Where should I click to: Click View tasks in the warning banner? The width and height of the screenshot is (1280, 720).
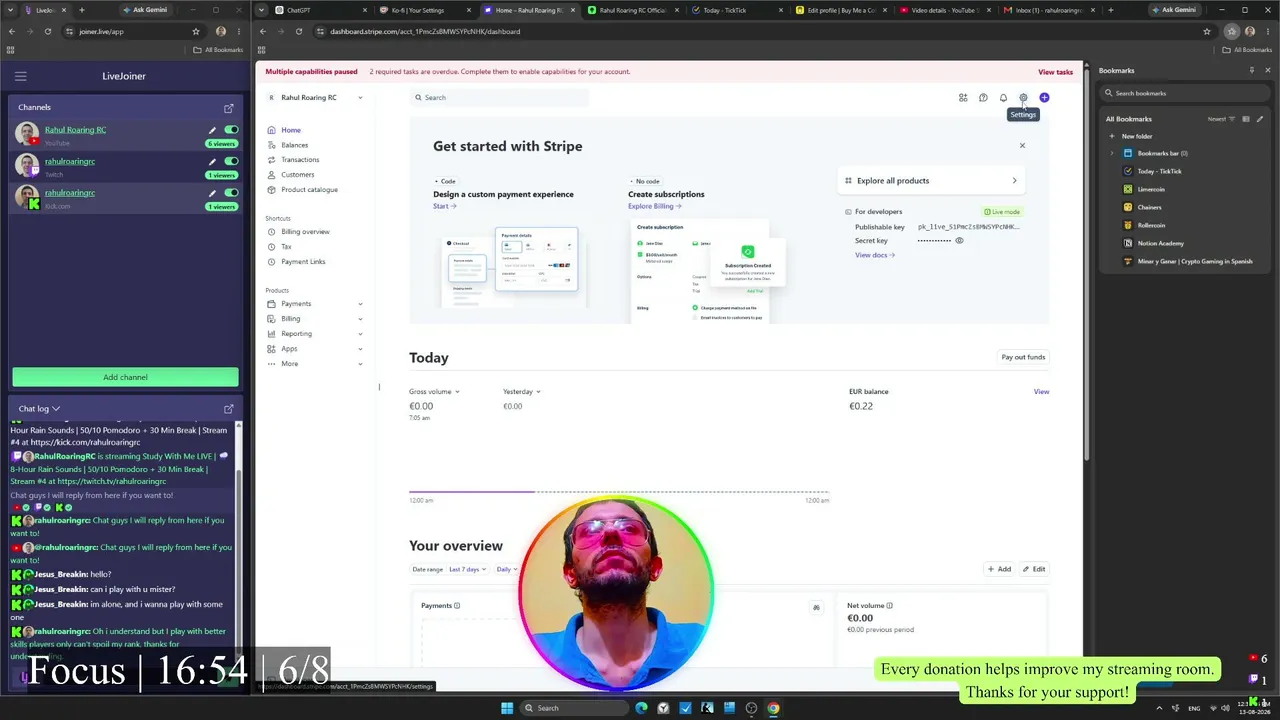(x=1055, y=72)
